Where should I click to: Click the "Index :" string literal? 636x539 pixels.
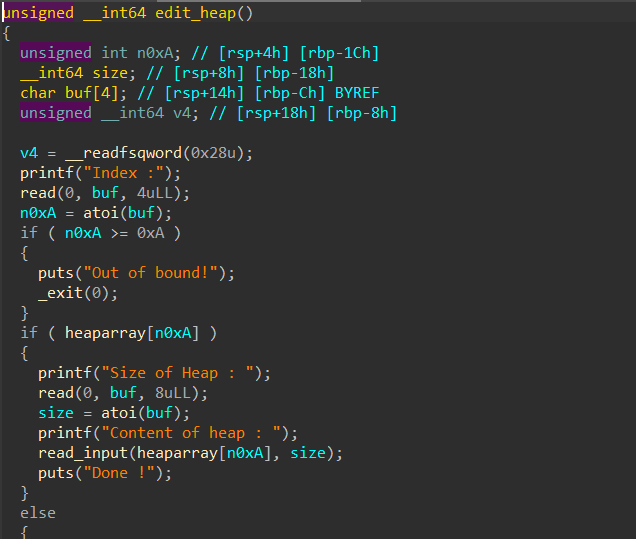point(124,173)
